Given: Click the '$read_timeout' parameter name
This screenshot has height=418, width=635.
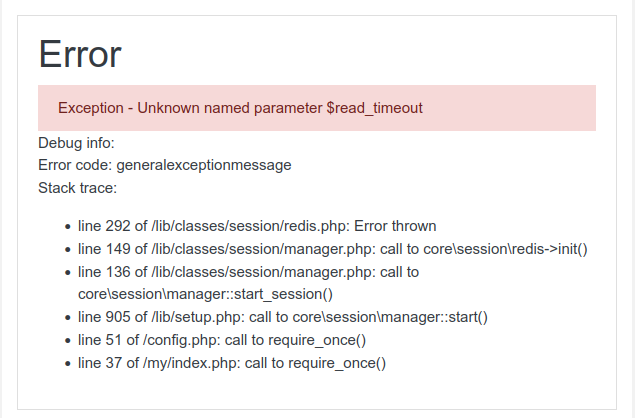Looking at the screenshot, I should tap(375, 108).
